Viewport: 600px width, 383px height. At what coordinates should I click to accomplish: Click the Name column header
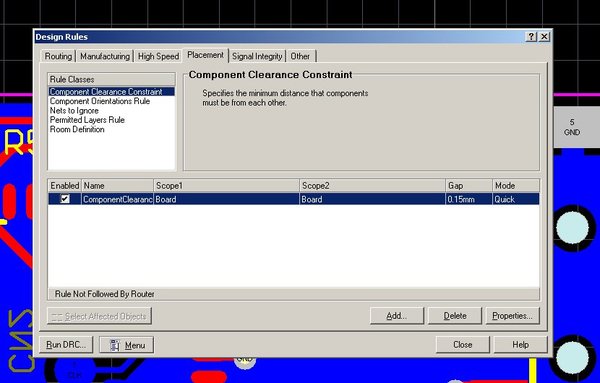click(117, 186)
